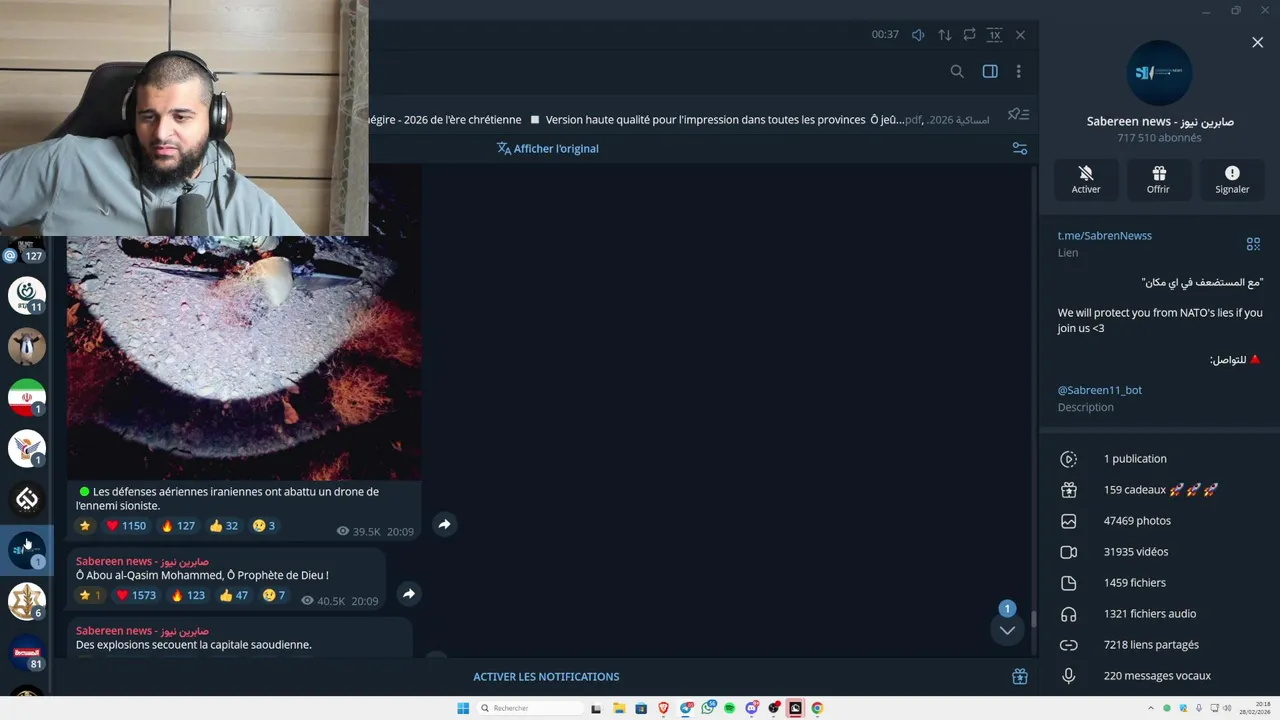This screenshot has height=720, width=1280.
Task: Click the fire 123 reaction
Action: click(187, 596)
